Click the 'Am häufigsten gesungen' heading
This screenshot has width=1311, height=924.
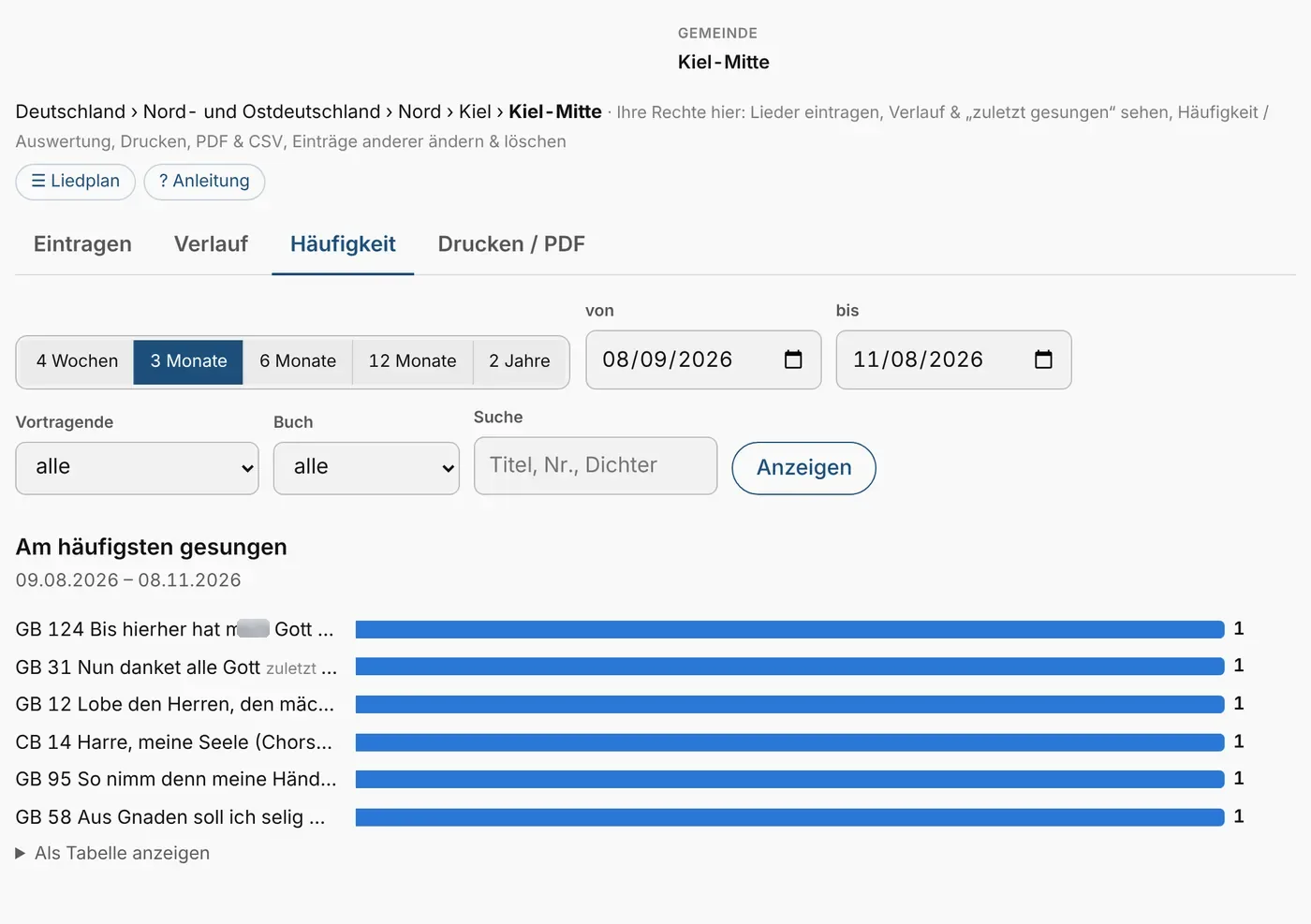[x=152, y=548]
